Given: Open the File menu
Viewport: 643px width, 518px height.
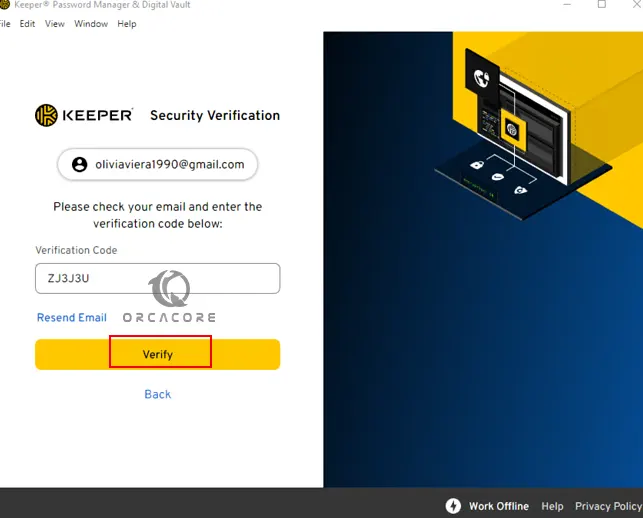Looking at the screenshot, I should click(5, 24).
